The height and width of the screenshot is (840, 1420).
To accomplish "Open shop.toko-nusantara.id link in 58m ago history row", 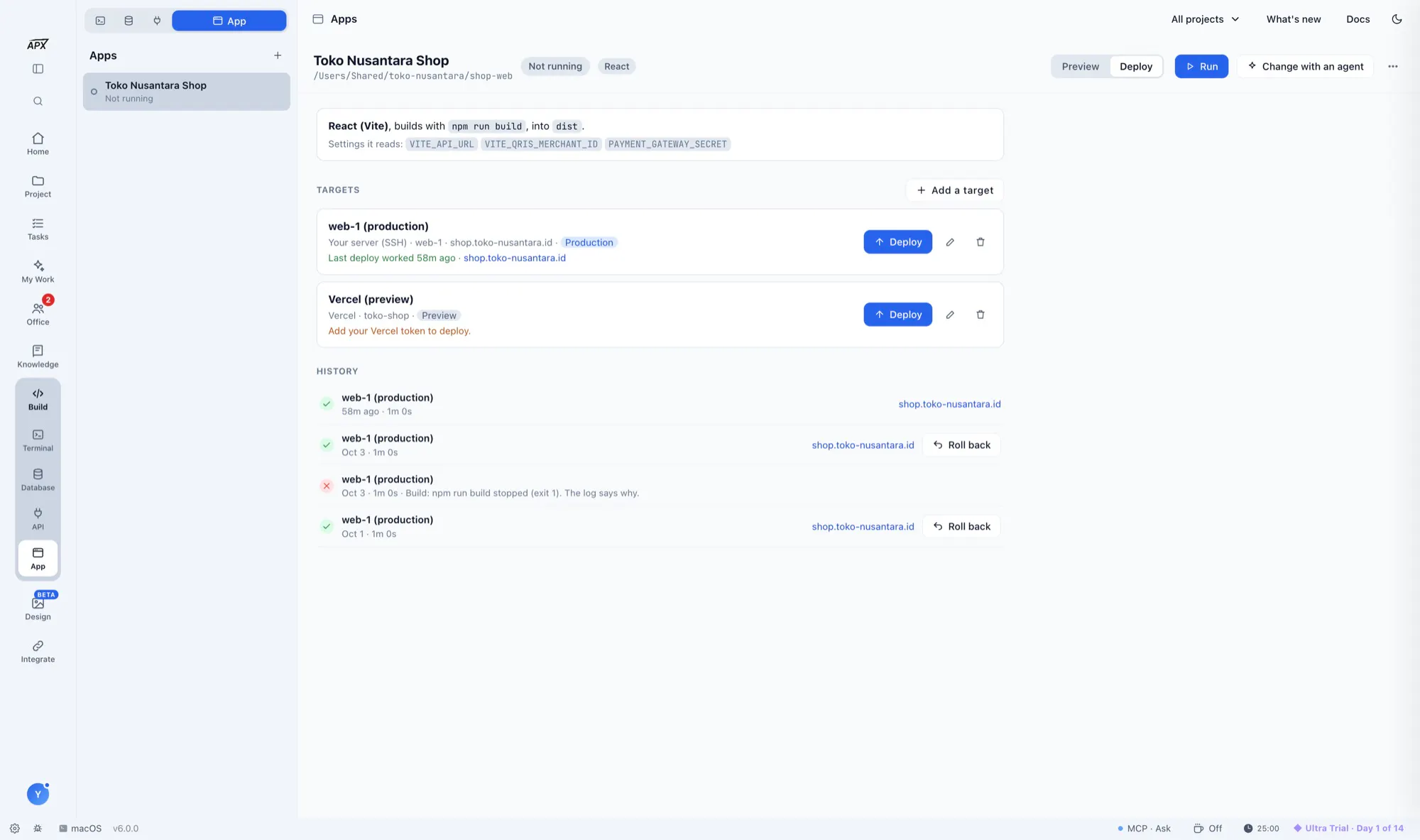I will [949, 404].
